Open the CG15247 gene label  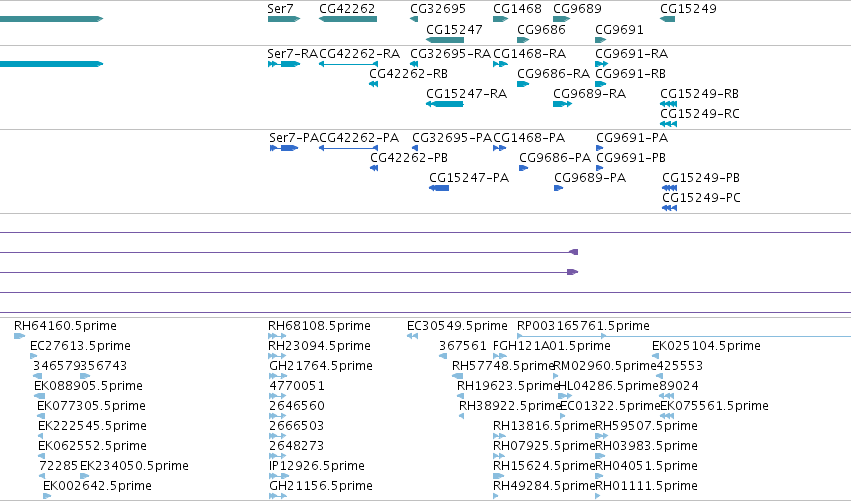coord(454,30)
